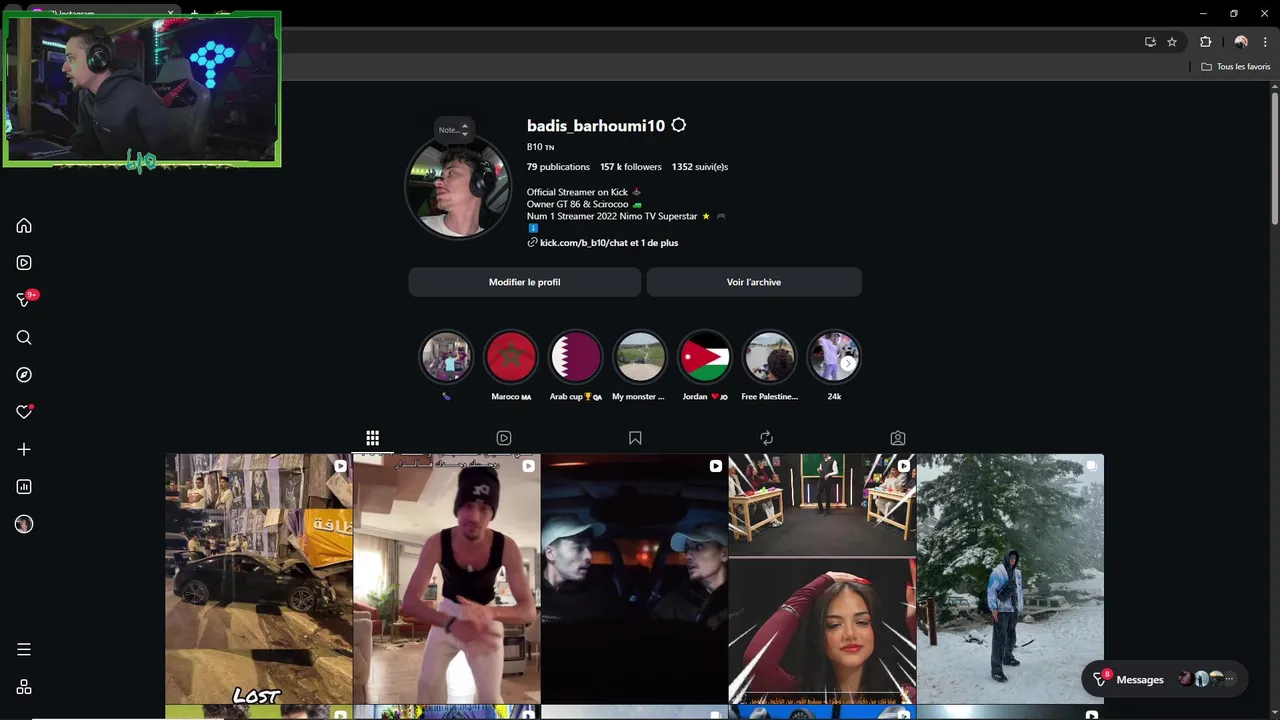This screenshot has width=1280, height=720.
Task: Open Chrome extensions puzzle icon
Action: pyautogui.click(x=1205, y=42)
